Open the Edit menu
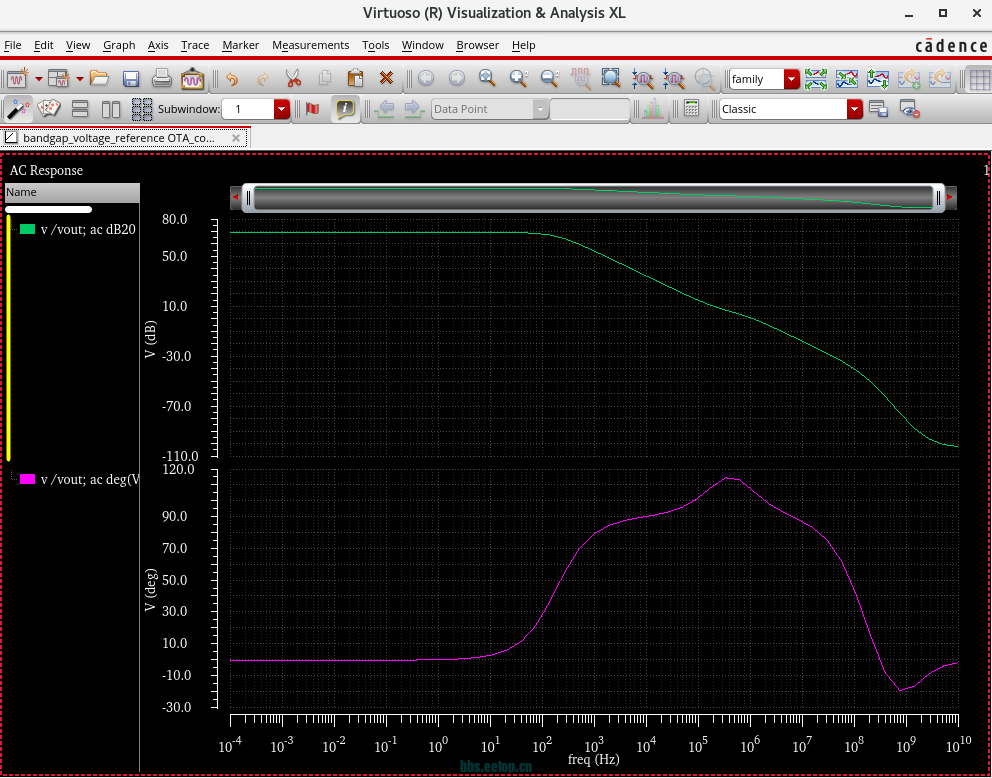This screenshot has width=992, height=778. 44,45
